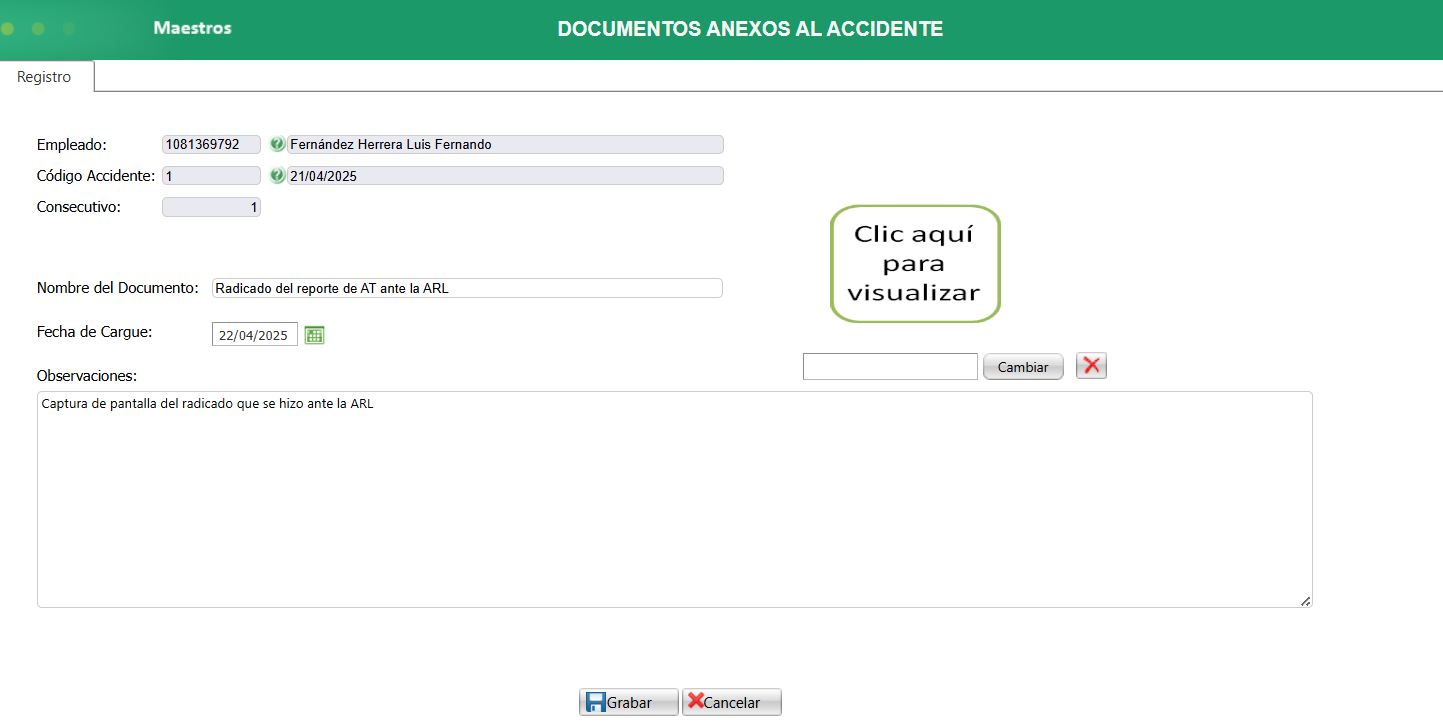The height and width of the screenshot is (723, 1443).
Task: Select the Consecutivo field showing 1
Action: pos(210,206)
